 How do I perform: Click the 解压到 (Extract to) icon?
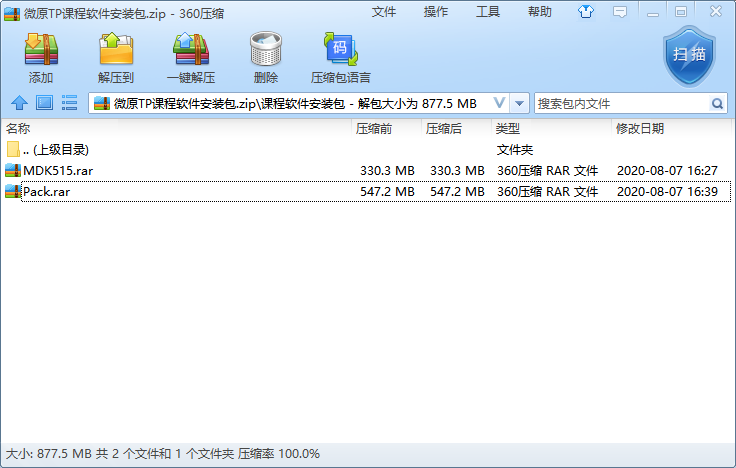[116, 49]
